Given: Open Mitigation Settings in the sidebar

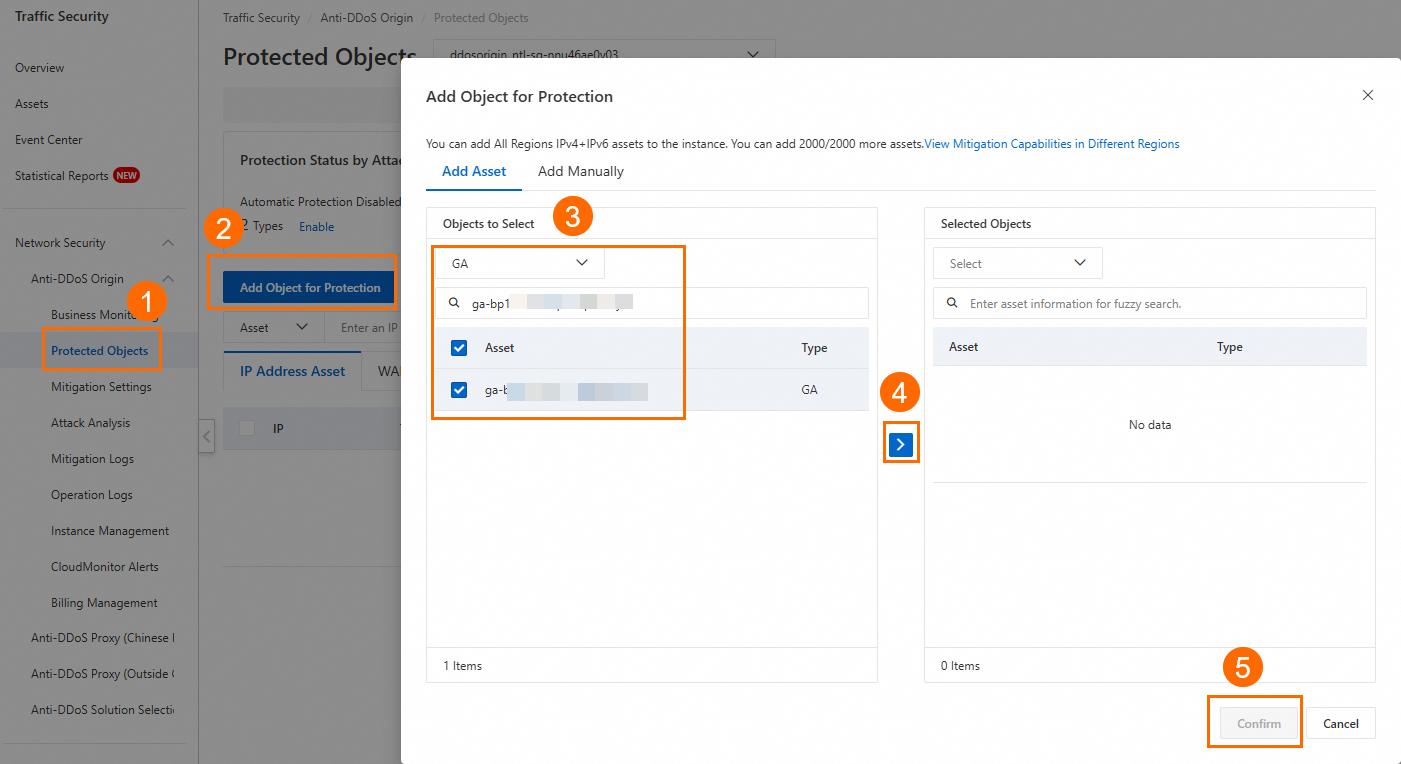Looking at the screenshot, I should tap(101, 387).
